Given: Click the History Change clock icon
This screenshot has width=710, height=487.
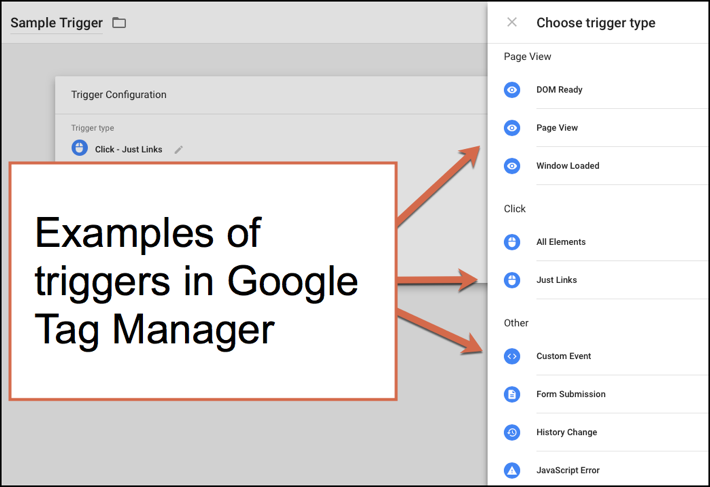Looking at the screenshot, I should [x=512, y=432].
